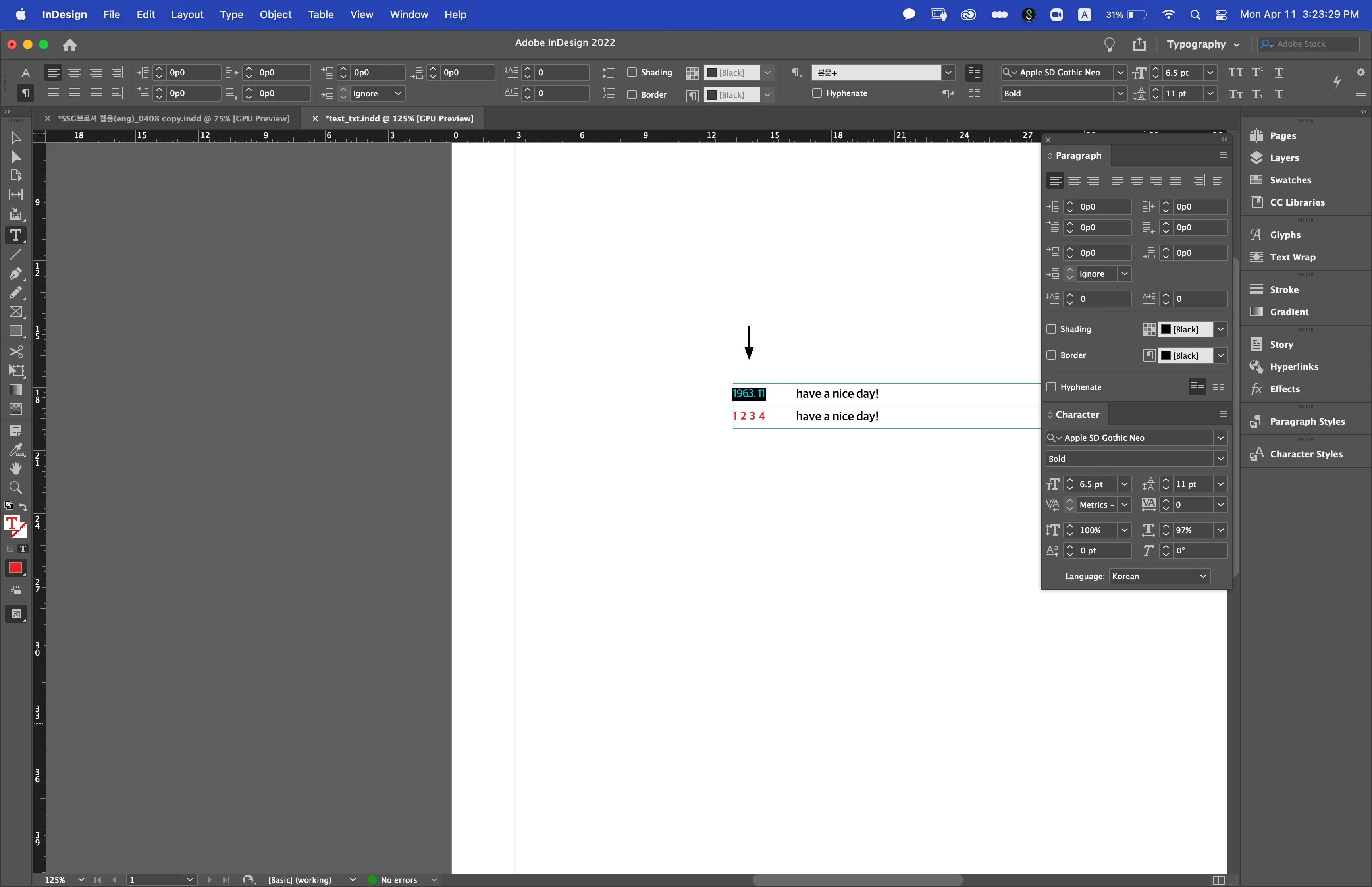Open the Bold font style dropdown in Character panel
The image size is (1372, 887).
click(x=1220, y=459)
